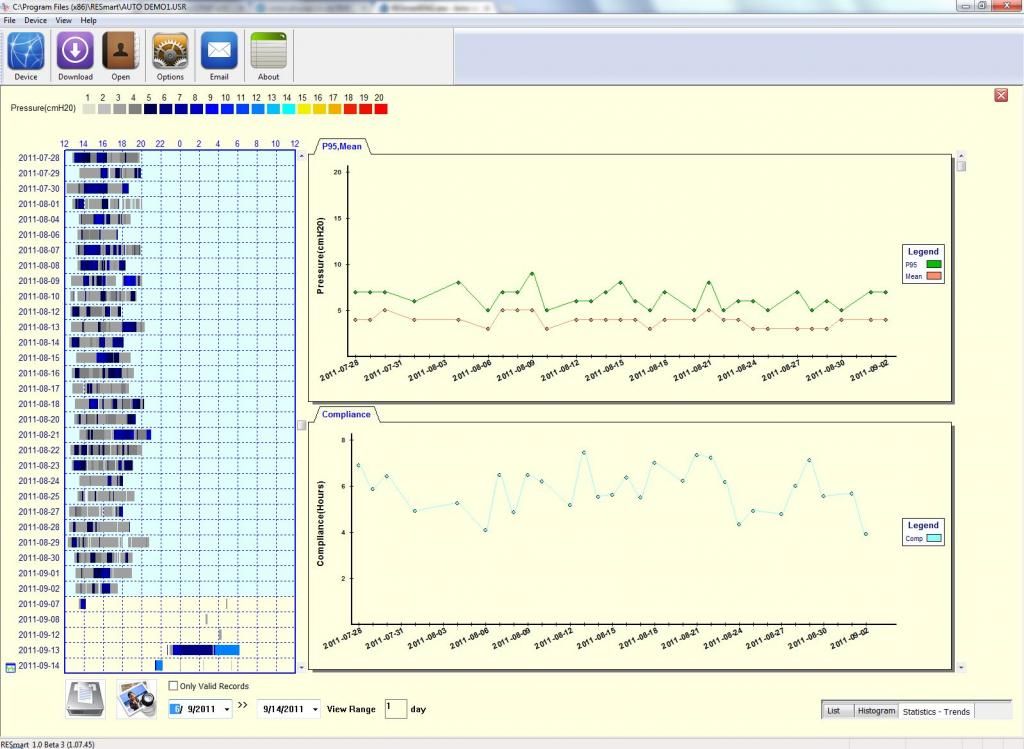Open the File menu
This screenshot has width=1024, height=749.
point(10,20)
